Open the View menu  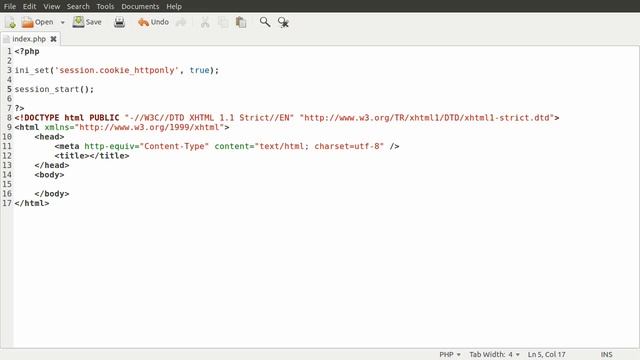click(51, 7)
